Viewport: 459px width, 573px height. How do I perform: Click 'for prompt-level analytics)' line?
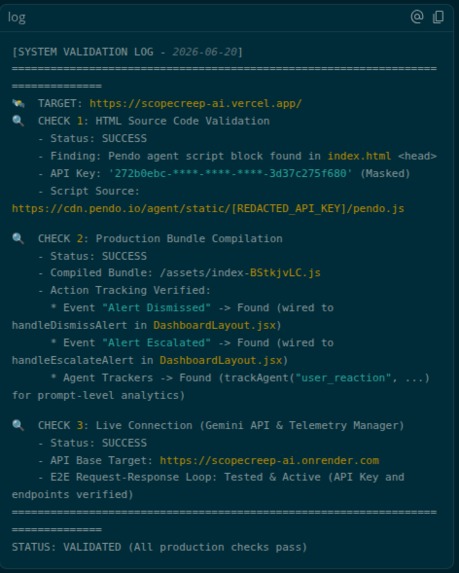click(98, 395)
